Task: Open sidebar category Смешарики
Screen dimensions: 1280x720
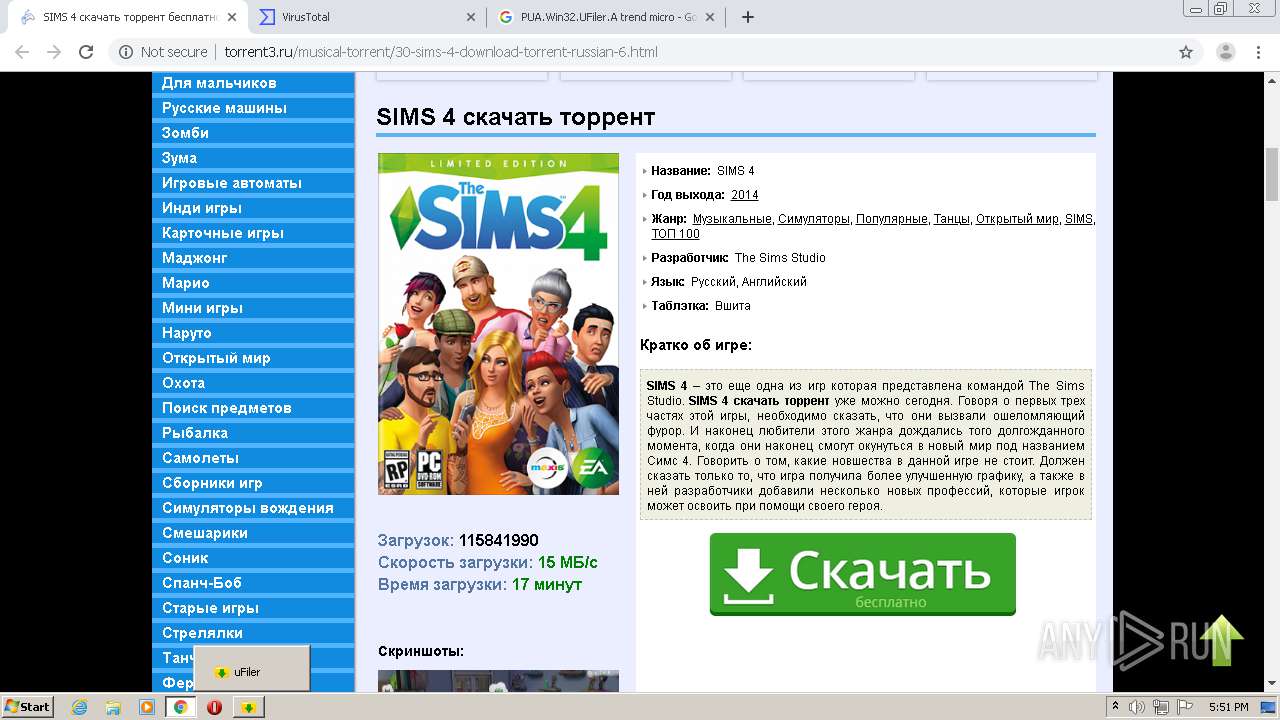Action: tap(253, 533)
